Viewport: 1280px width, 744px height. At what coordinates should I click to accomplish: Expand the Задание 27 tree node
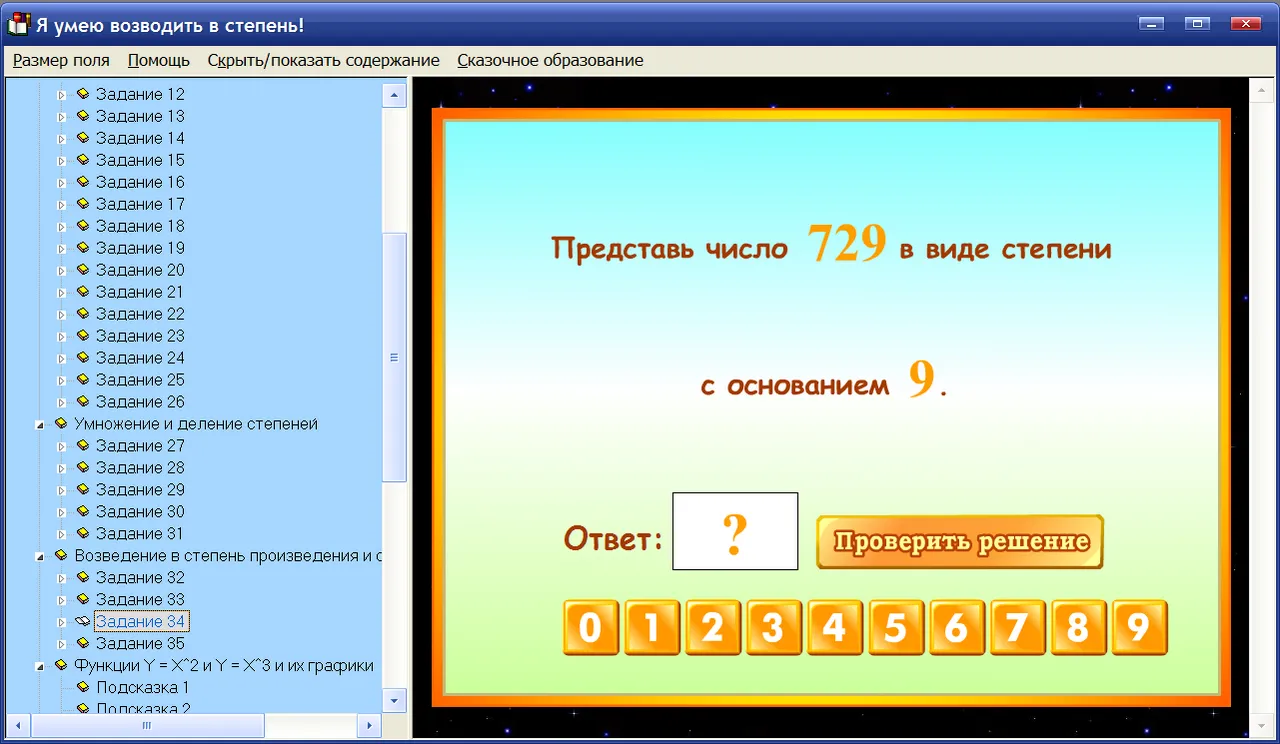(x=61, y=446)
